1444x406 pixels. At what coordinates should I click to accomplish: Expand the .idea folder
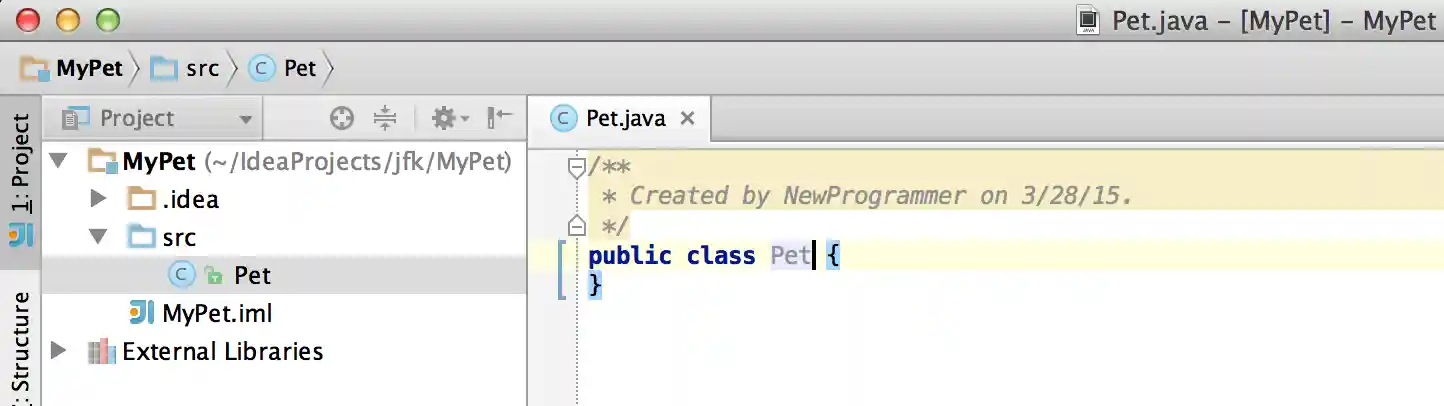pyautogui.click(x=97, y=199)
